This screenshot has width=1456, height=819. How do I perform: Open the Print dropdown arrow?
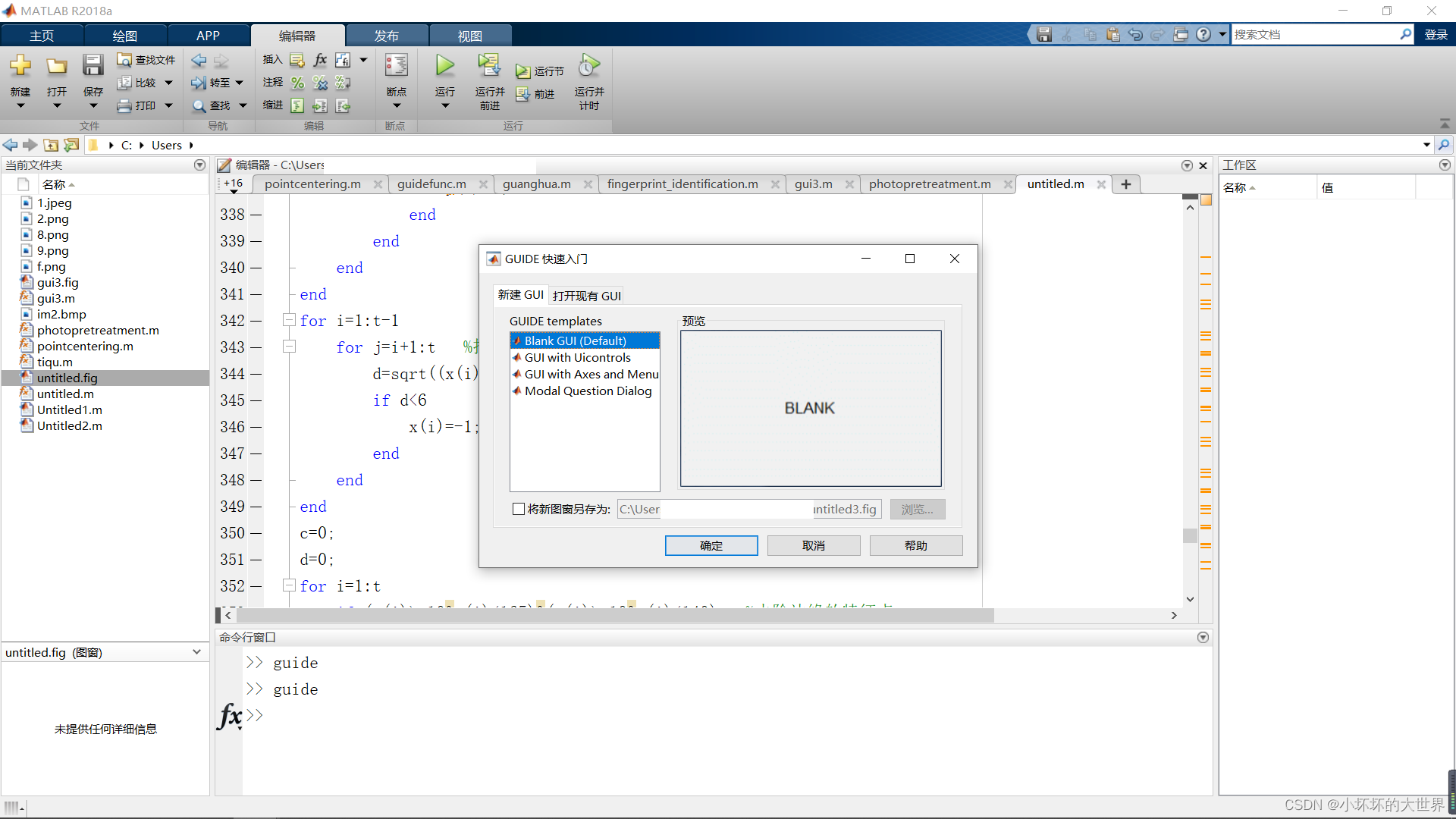(168, 105)
